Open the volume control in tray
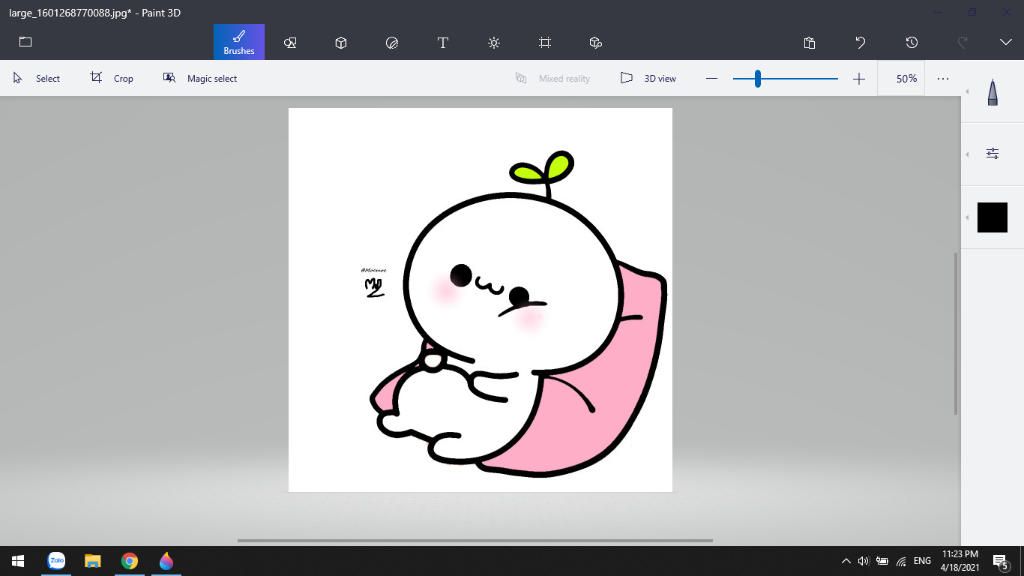The width and height of the screenshot is (1024, 576). point(863,561)
